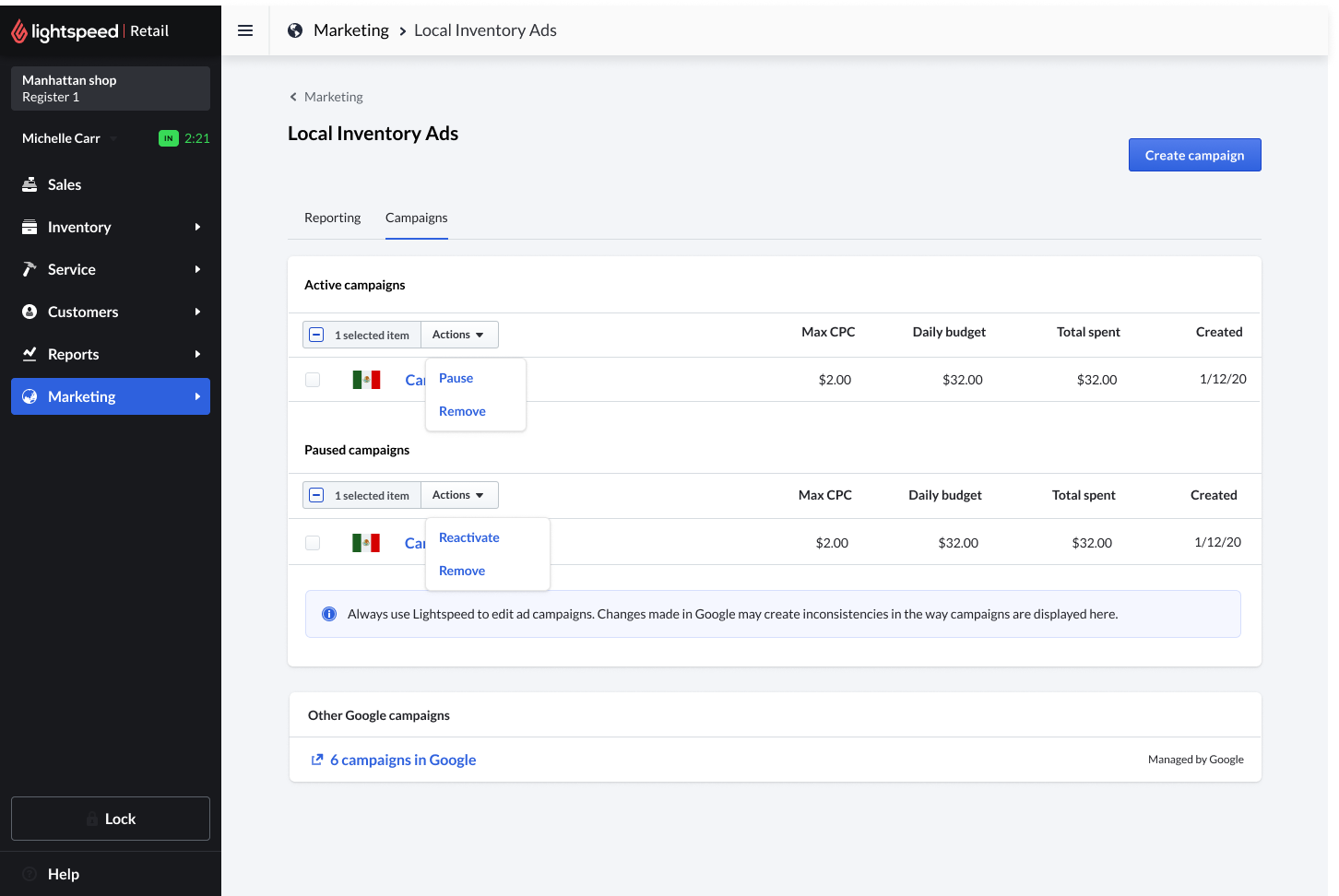Click the Customers person icon in sidebar
The width and height of the screenshot is (1339, 896).
click(x=30, y=312)
